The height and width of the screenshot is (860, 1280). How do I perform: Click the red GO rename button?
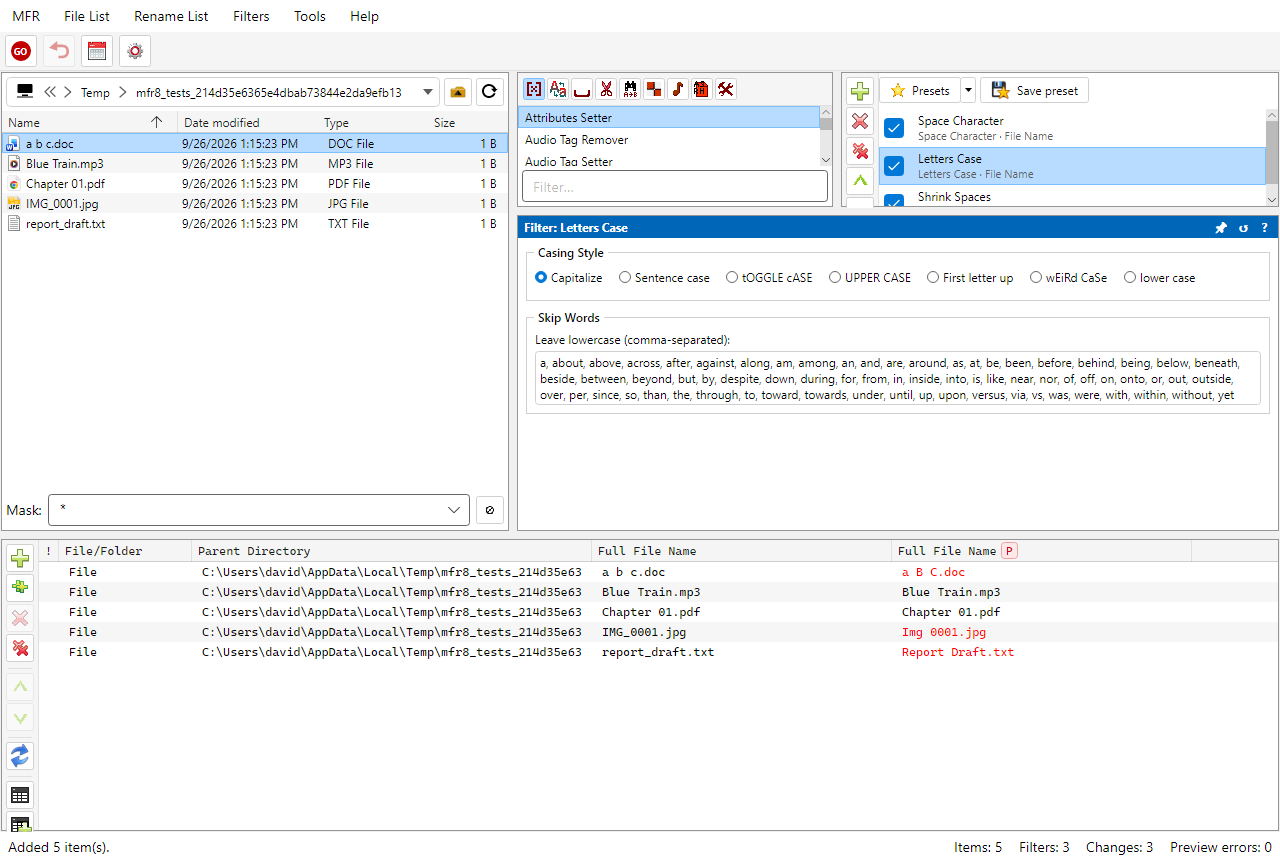tap(21, 51)
